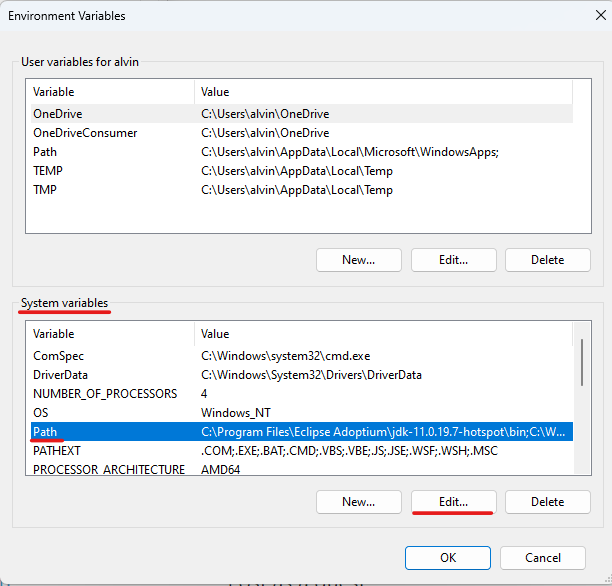Screen dimensions: 612x586
Task: Select Path in user variables list
Action: coord(45,152)
